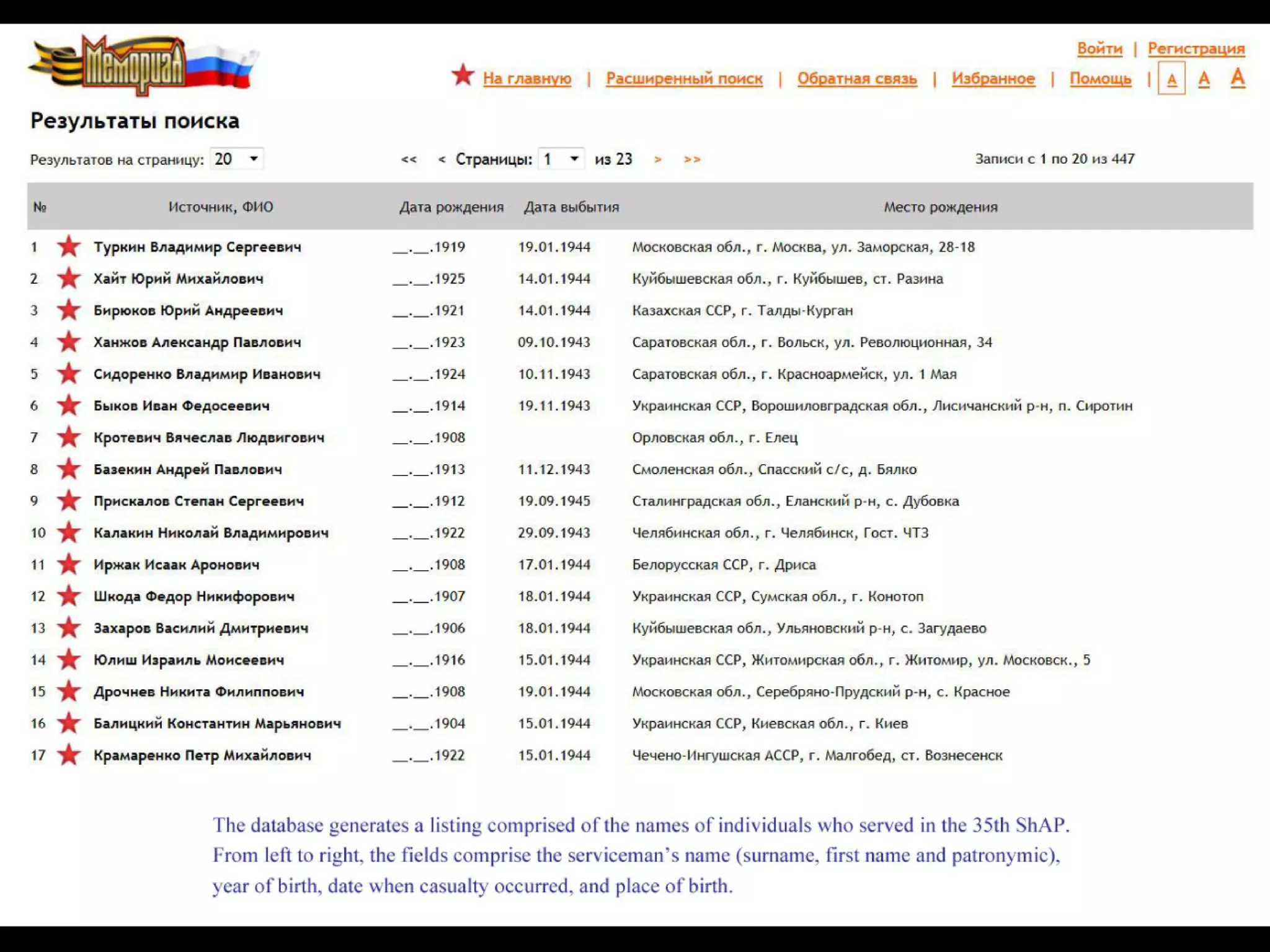Click the Источник, ФИО column header

coord(220,206)
